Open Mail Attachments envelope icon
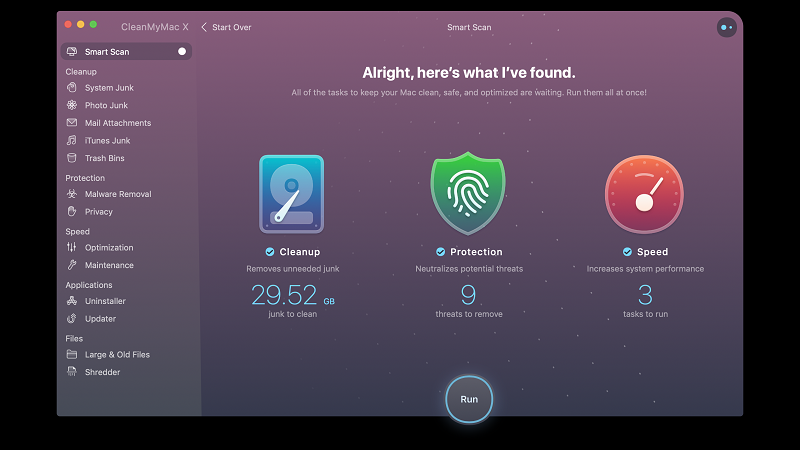Screen dimensions: 800x450 tap(72, 123)
